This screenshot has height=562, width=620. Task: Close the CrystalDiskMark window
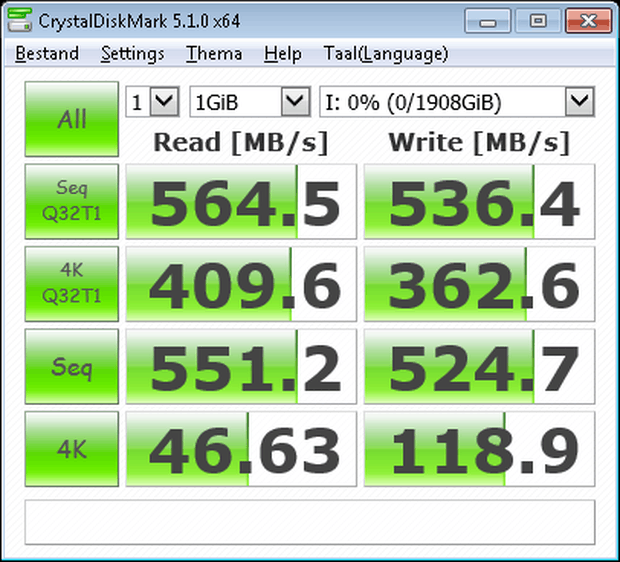[x=589, y=21]
